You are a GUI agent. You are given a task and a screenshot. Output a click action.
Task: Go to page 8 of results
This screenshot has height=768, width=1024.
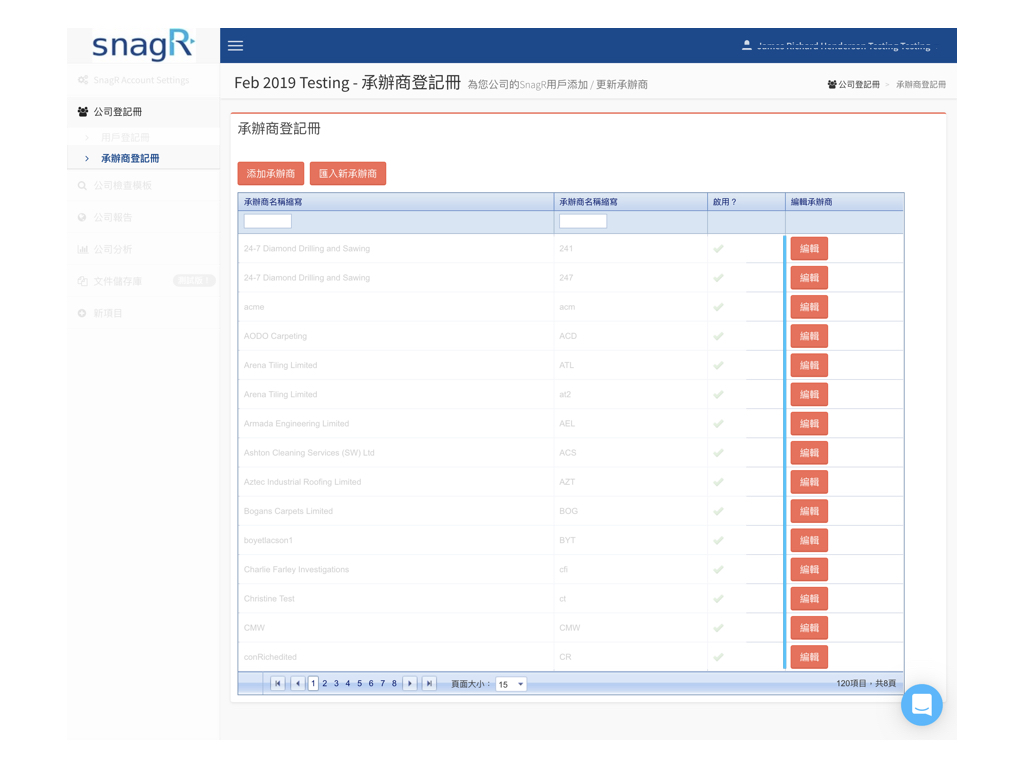point(394,684)
